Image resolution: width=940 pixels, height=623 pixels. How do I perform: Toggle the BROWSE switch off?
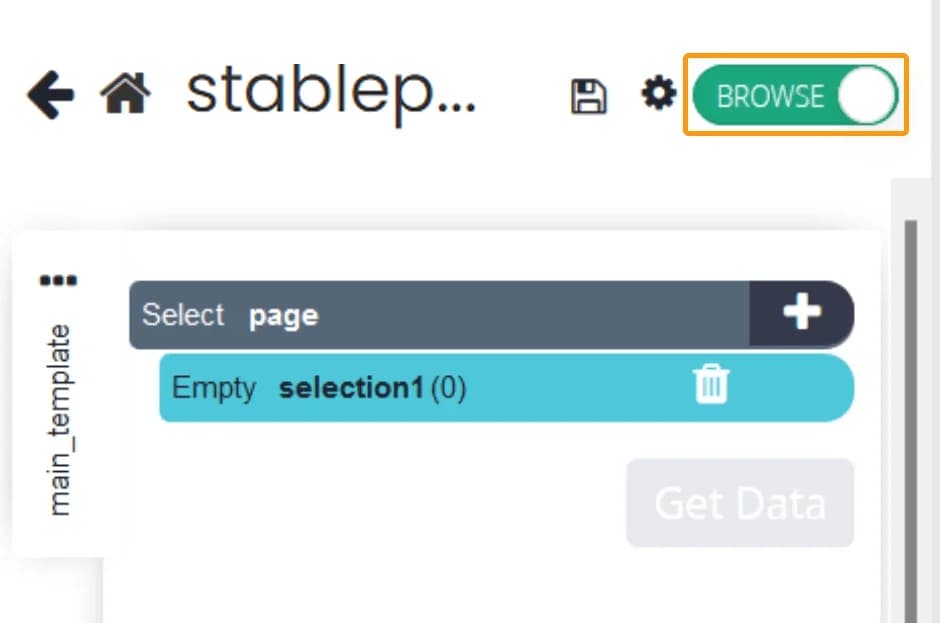797,94
